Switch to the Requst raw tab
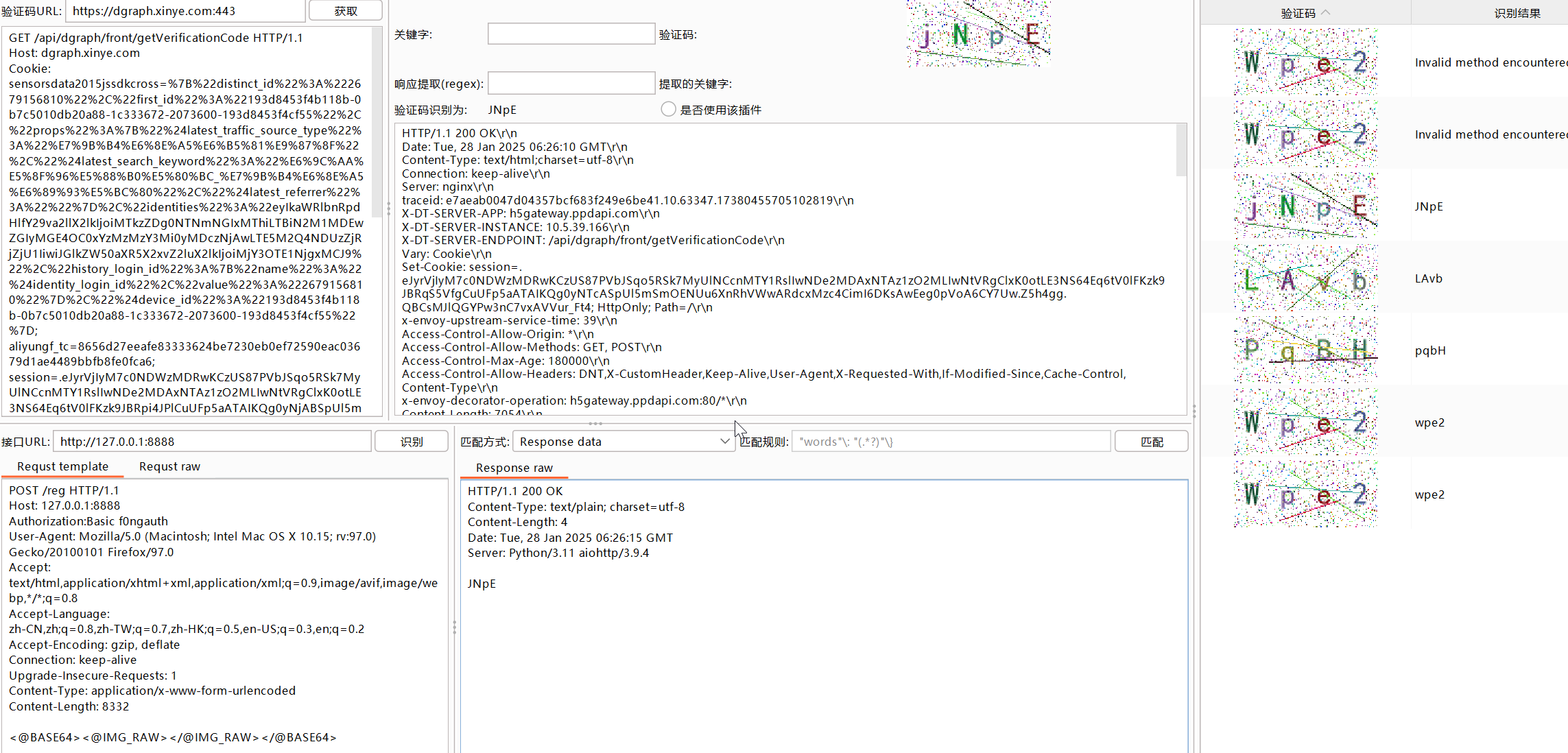1568x753 pixels. (169, 466)
